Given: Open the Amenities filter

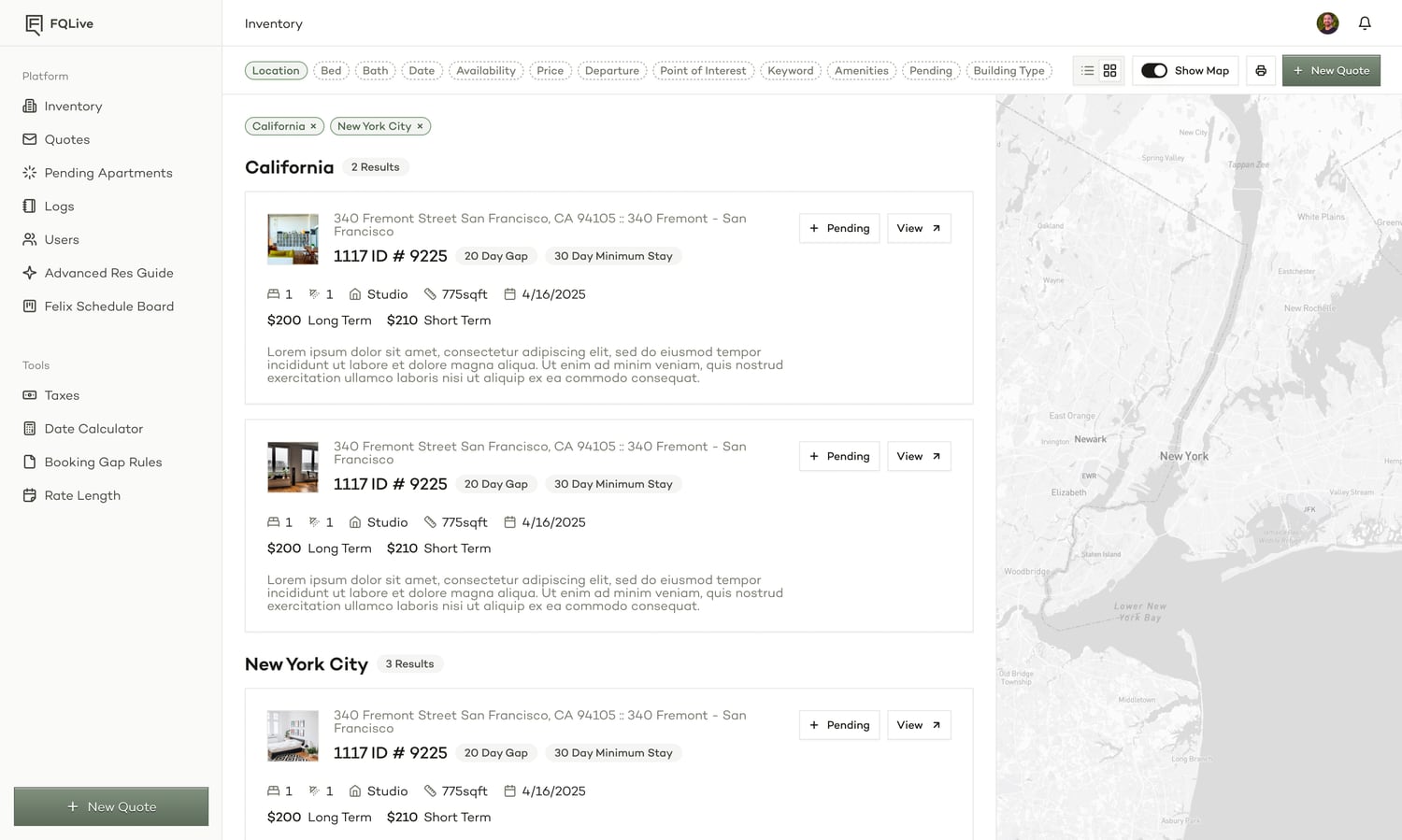Looking at the screenshot, I should click(x=862, y=71).
